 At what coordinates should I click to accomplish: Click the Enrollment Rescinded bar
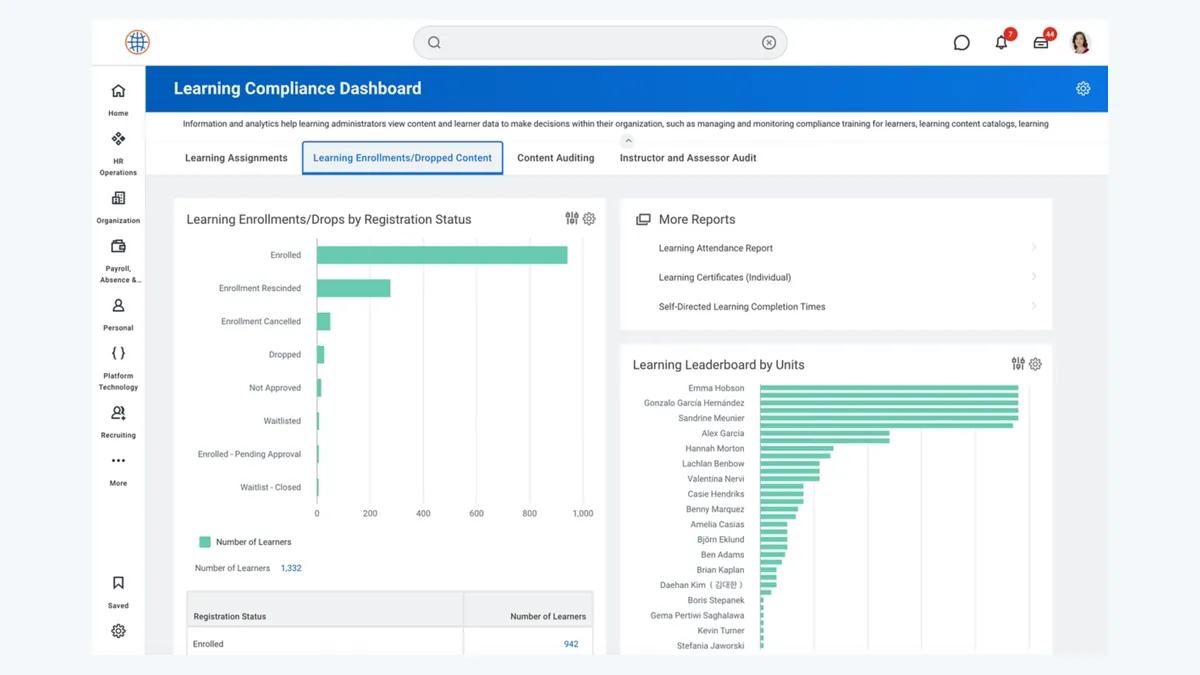[x=353, y=288]
